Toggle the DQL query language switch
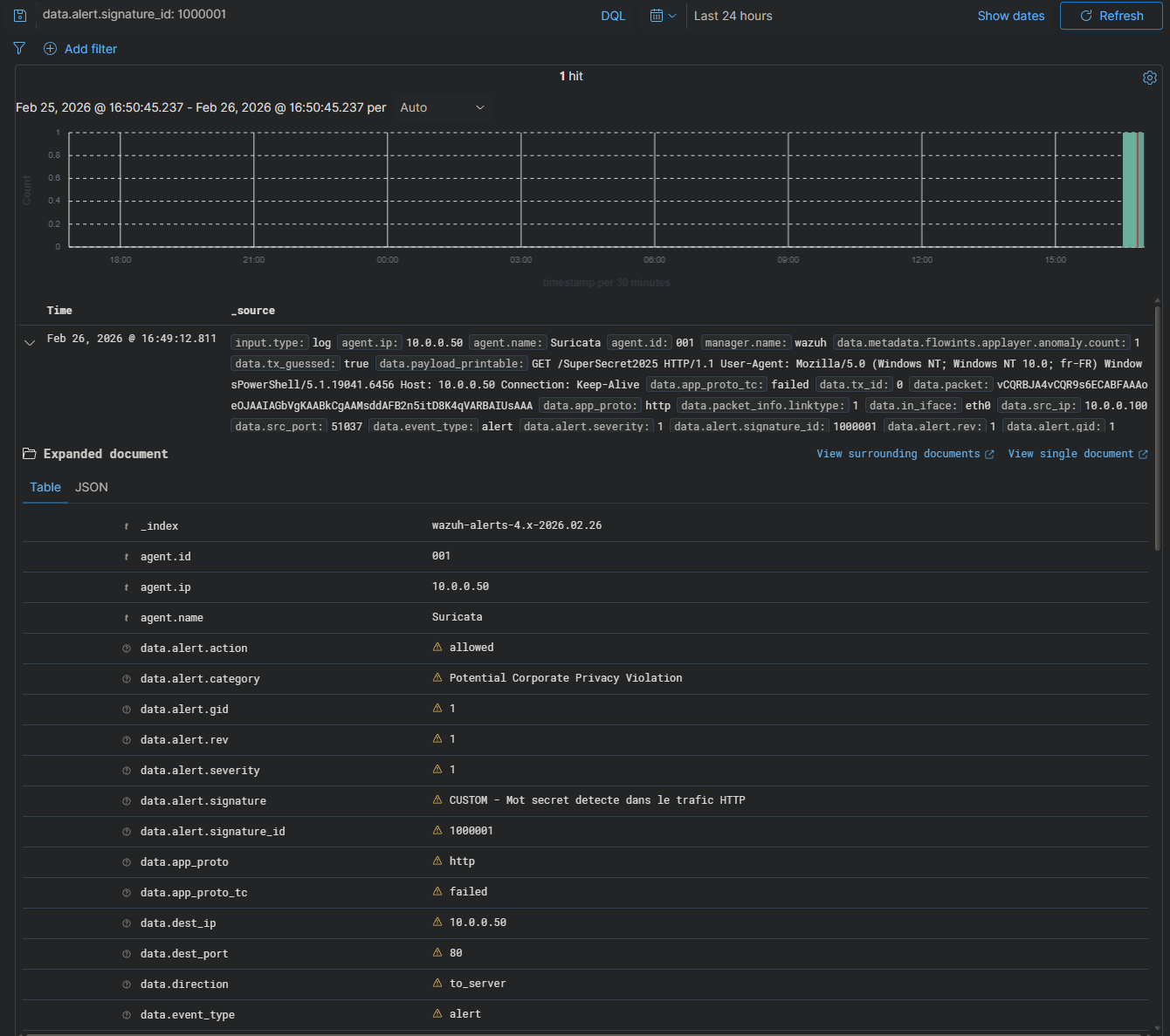 tap(613, 16)
